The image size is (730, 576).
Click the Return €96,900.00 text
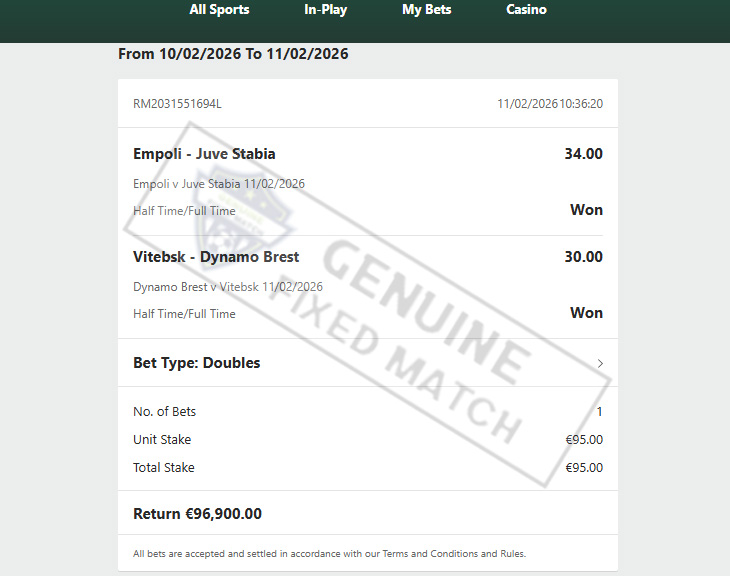(197, 514)
